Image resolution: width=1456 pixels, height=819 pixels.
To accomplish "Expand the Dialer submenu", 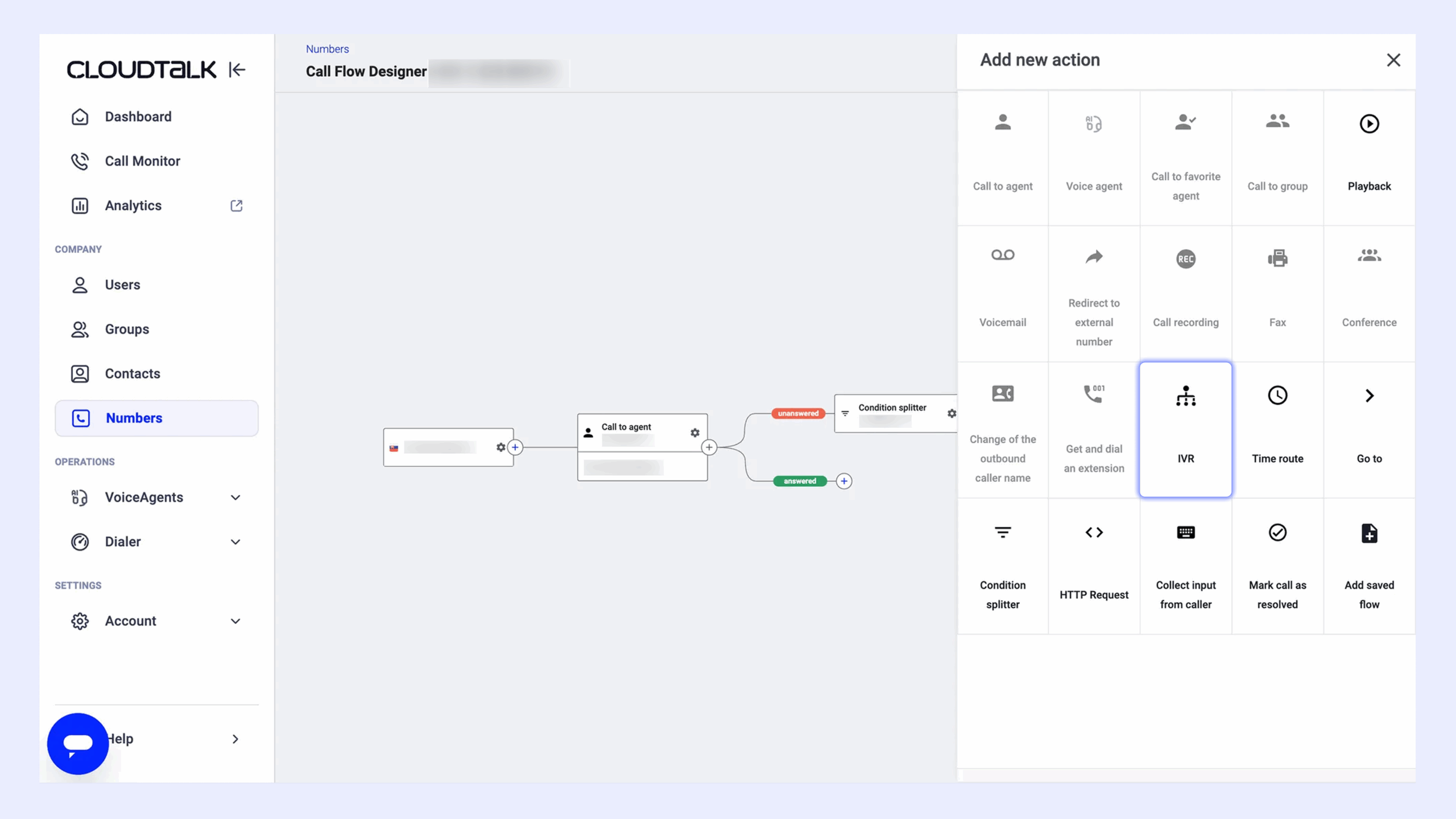I will pyautogui.click(x=235, y=542).
